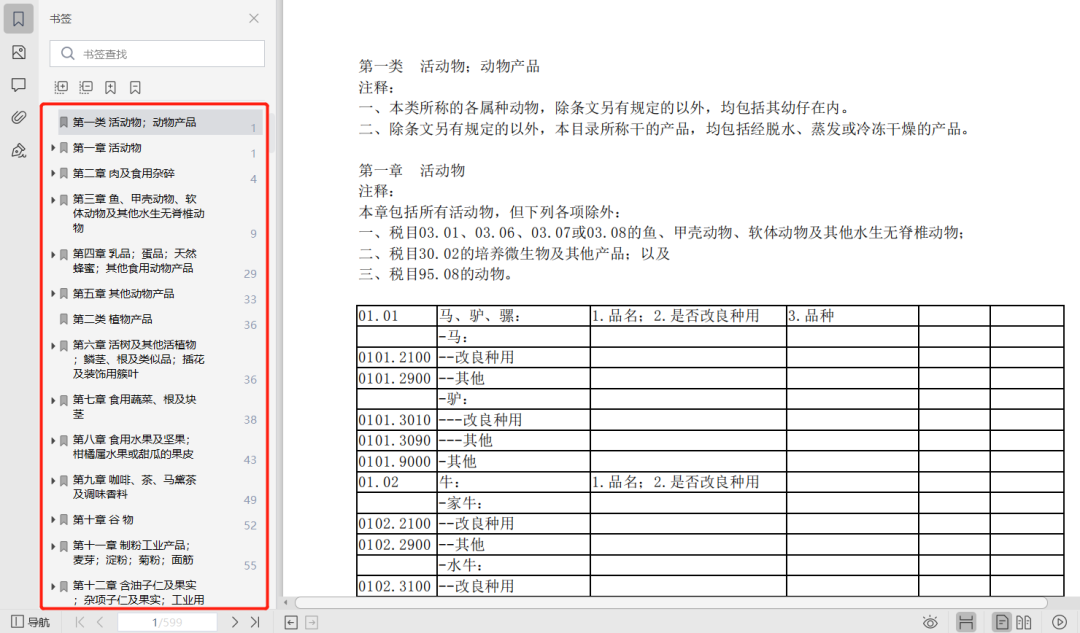Switch to single page view icon

point(1002,622)
